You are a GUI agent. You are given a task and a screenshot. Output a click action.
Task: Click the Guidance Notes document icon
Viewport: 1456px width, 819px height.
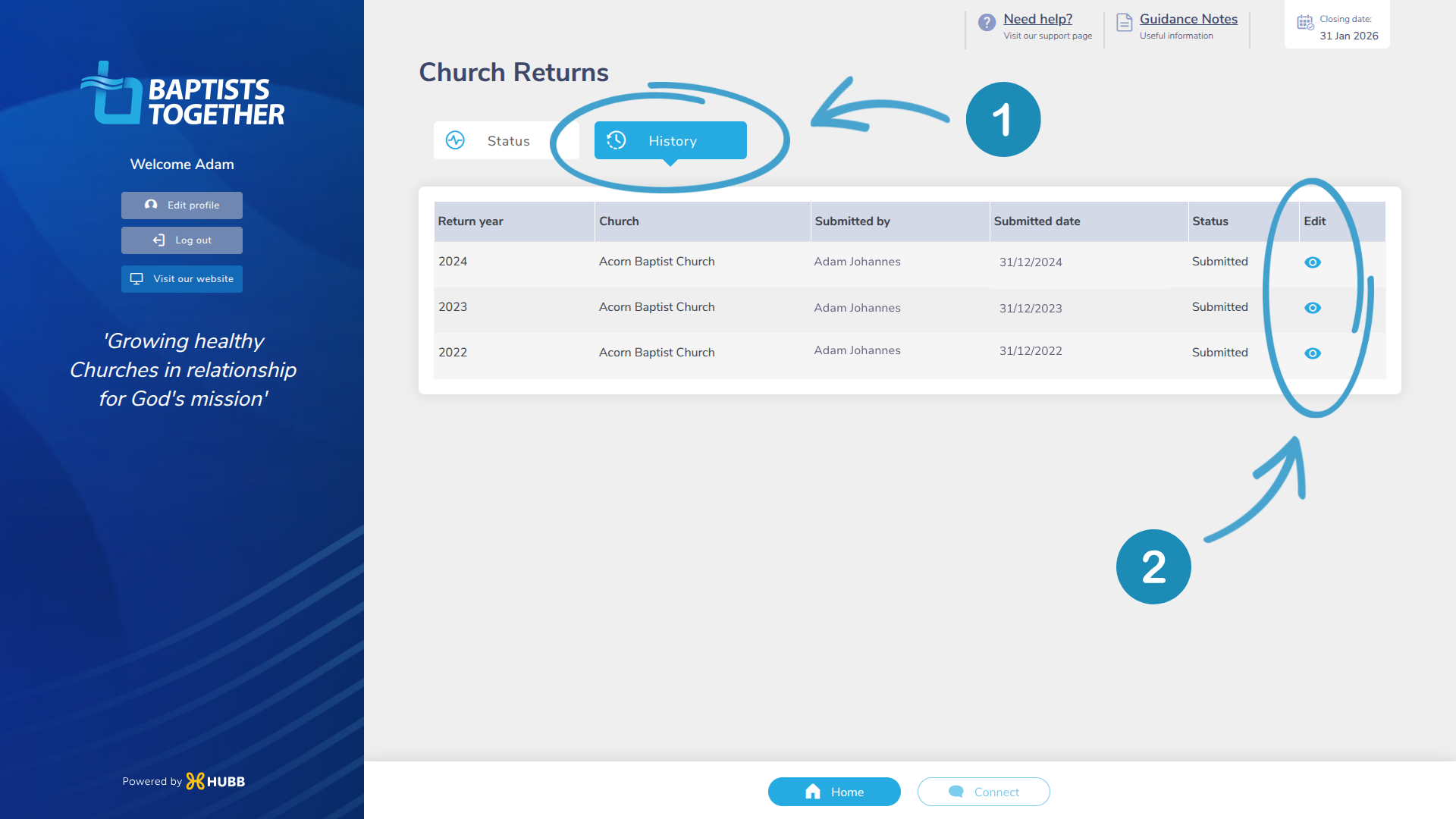(x=1124, y=23)
